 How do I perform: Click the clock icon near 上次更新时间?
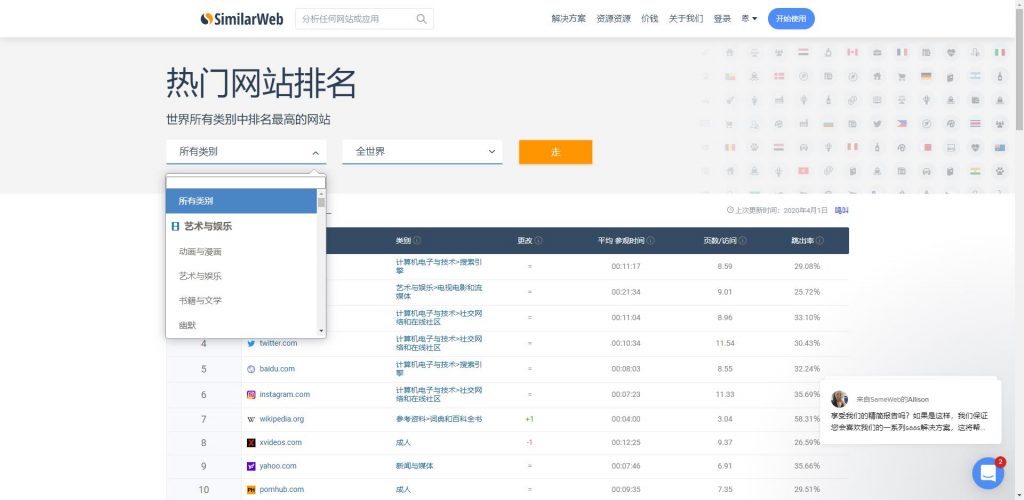pyautogui.click(x=730, y=210)
